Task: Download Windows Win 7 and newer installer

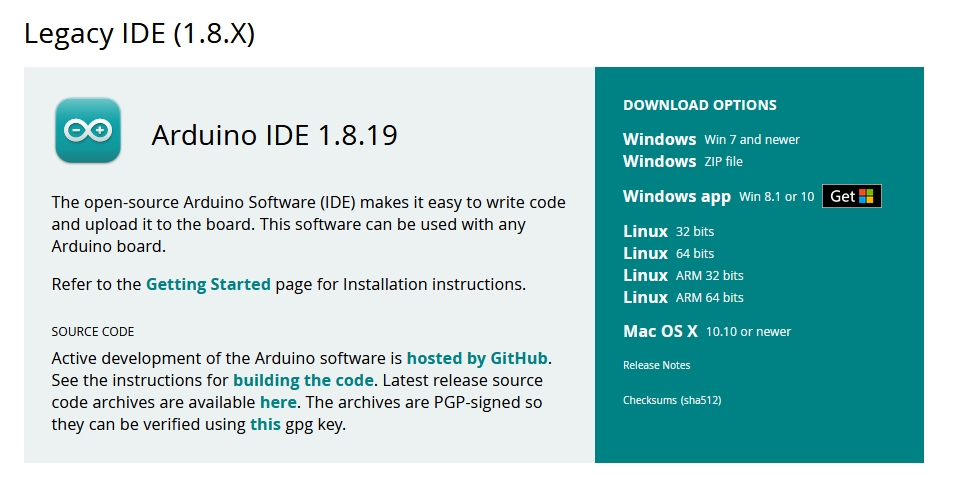Action: tap(711, 139)
